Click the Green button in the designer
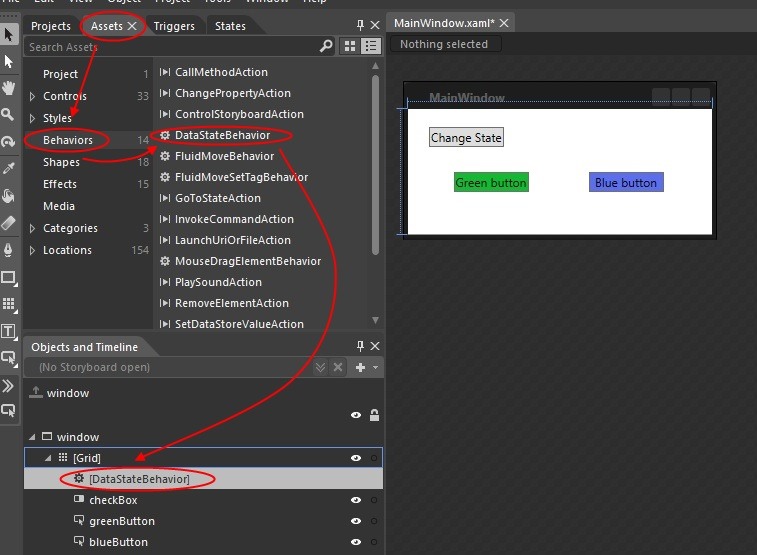The width and height of the screenshot is (757, 555). coord(491,183)
